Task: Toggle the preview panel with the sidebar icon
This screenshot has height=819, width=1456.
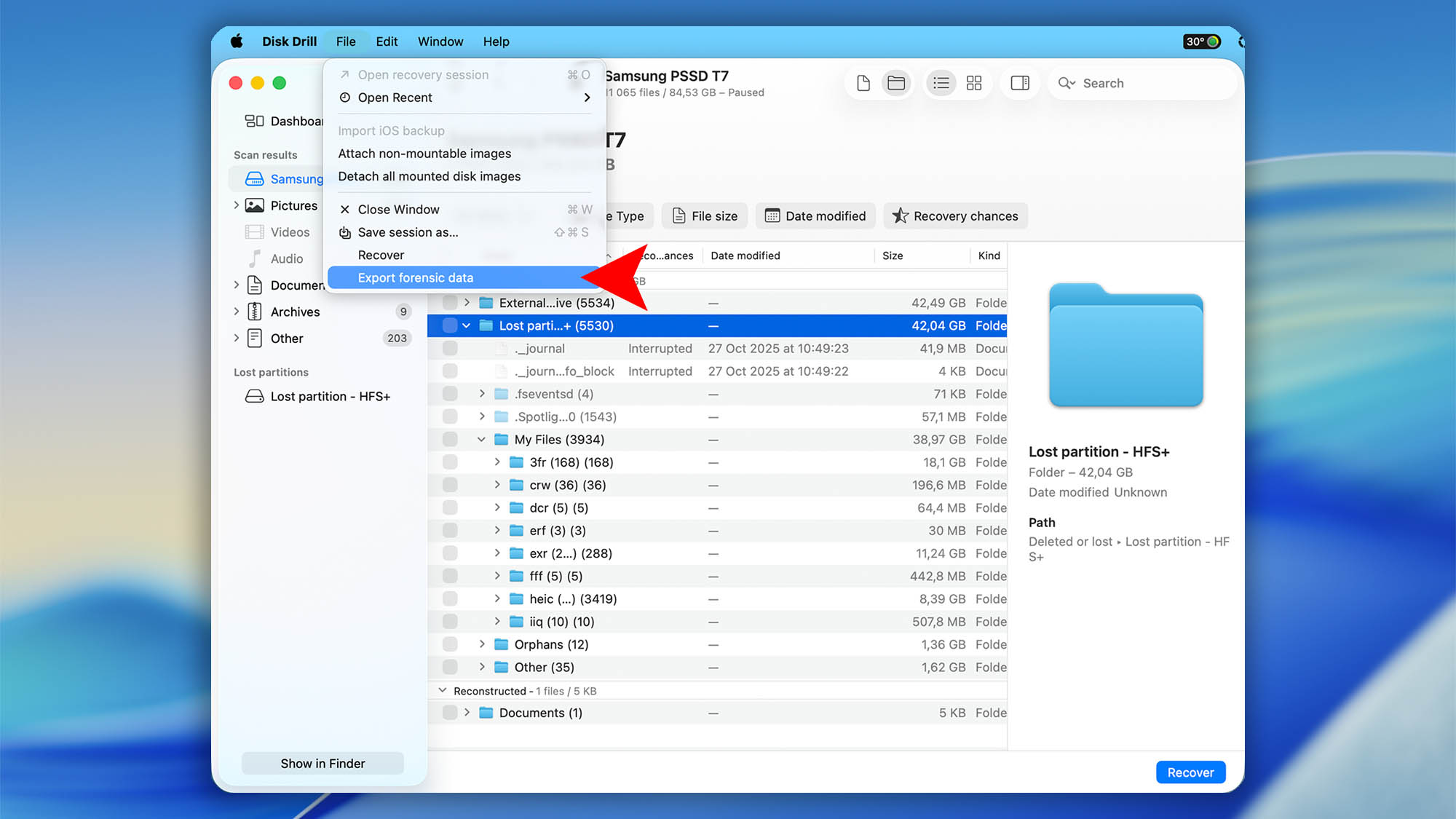Action: (1020, 83)
